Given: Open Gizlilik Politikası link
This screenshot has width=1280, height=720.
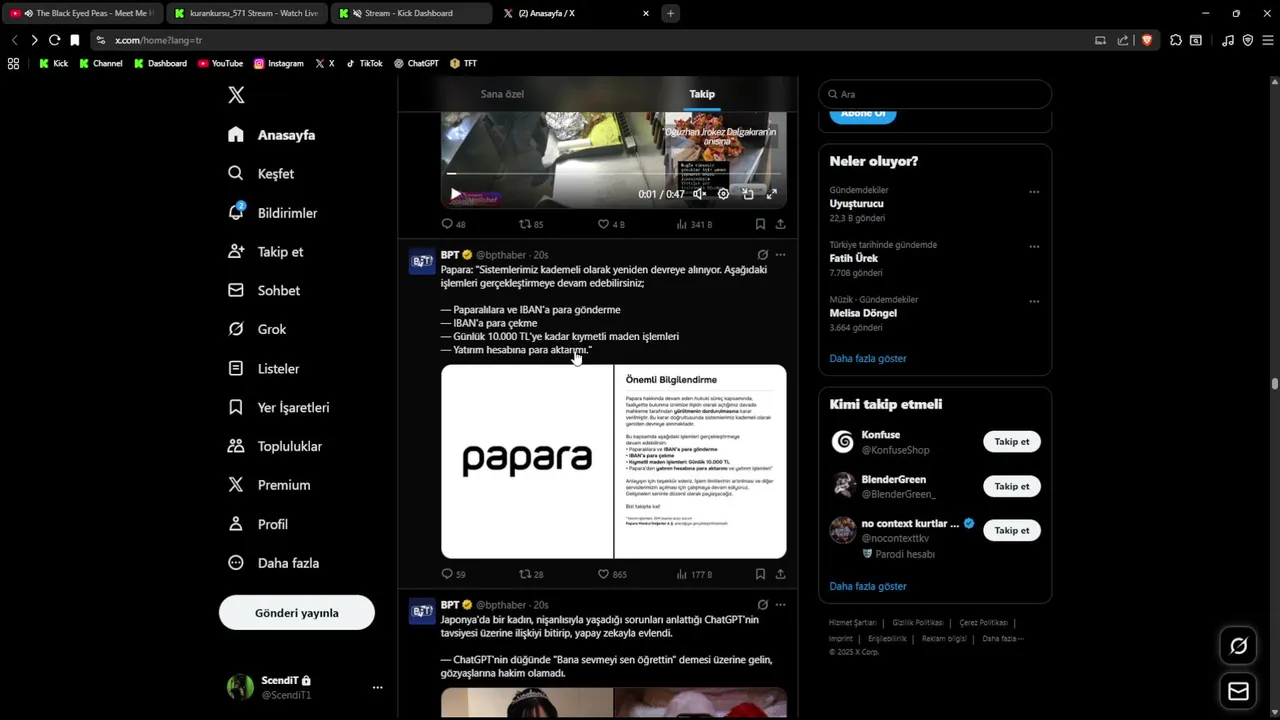Looking at the screenshot, I should point(917,622).
